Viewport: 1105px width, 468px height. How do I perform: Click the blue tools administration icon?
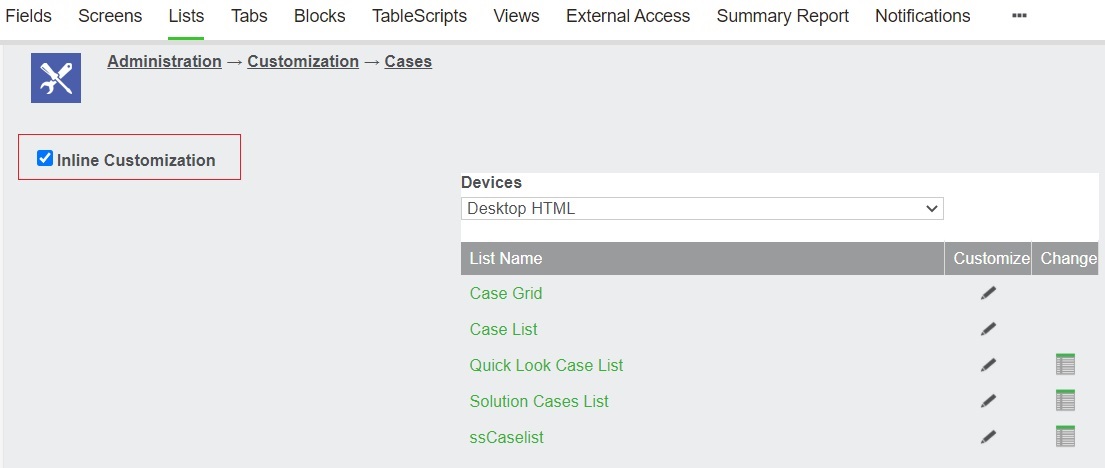(56, 78)
